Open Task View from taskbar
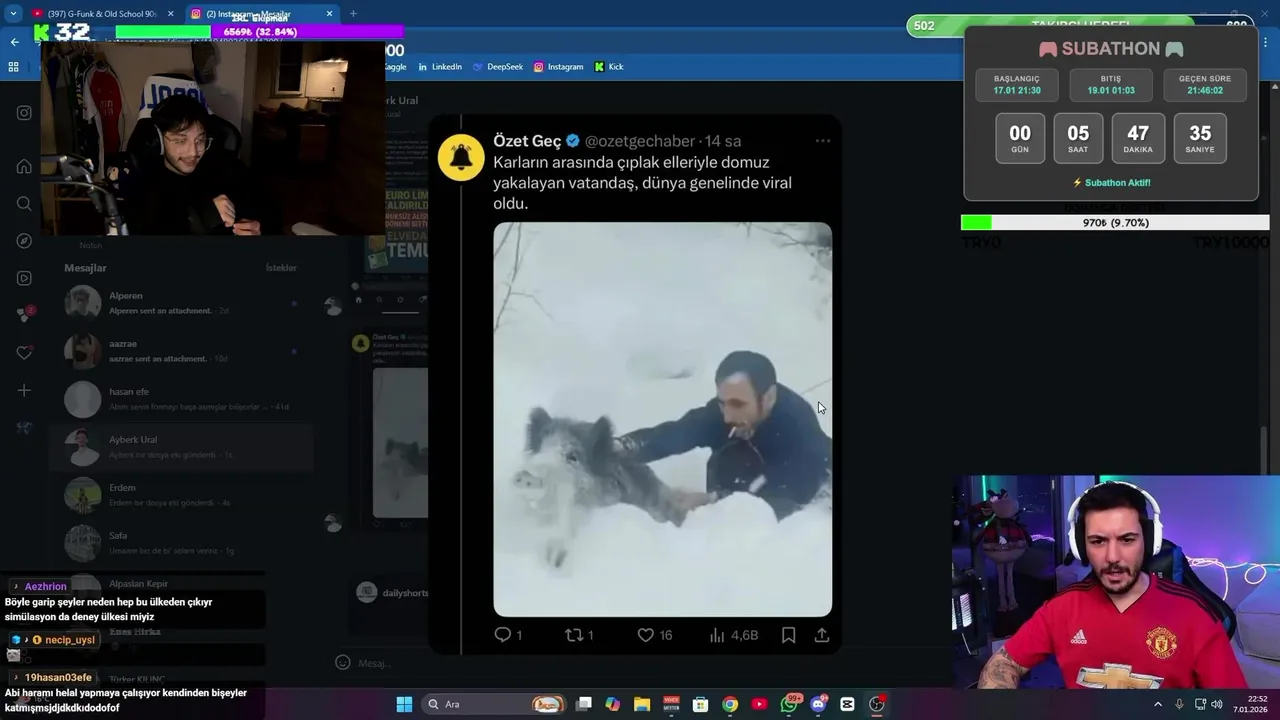Image resolution: width=1280 pixels, height=720 pixels. tap(584, 704)
